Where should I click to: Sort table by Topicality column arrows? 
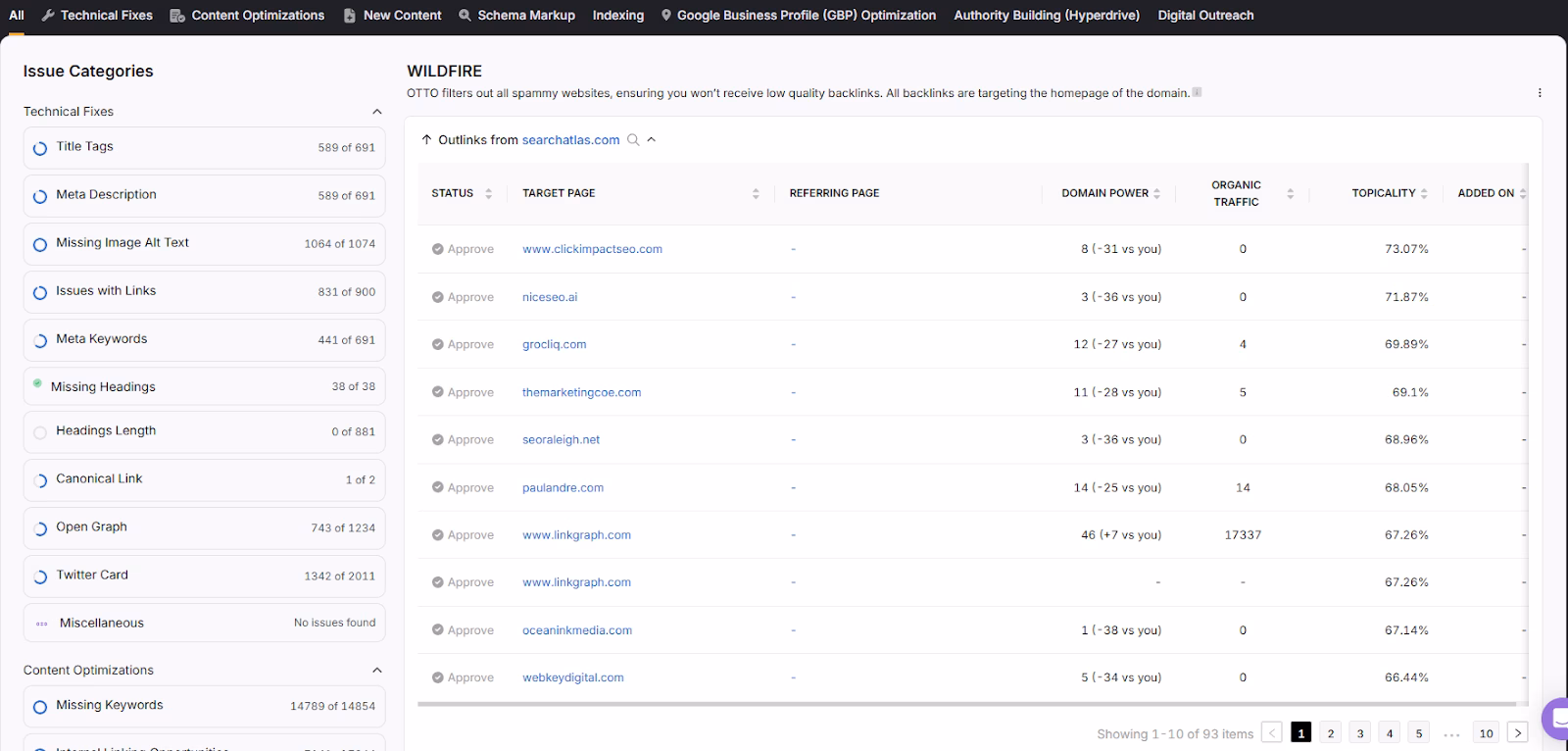[x=1424, y=193]
